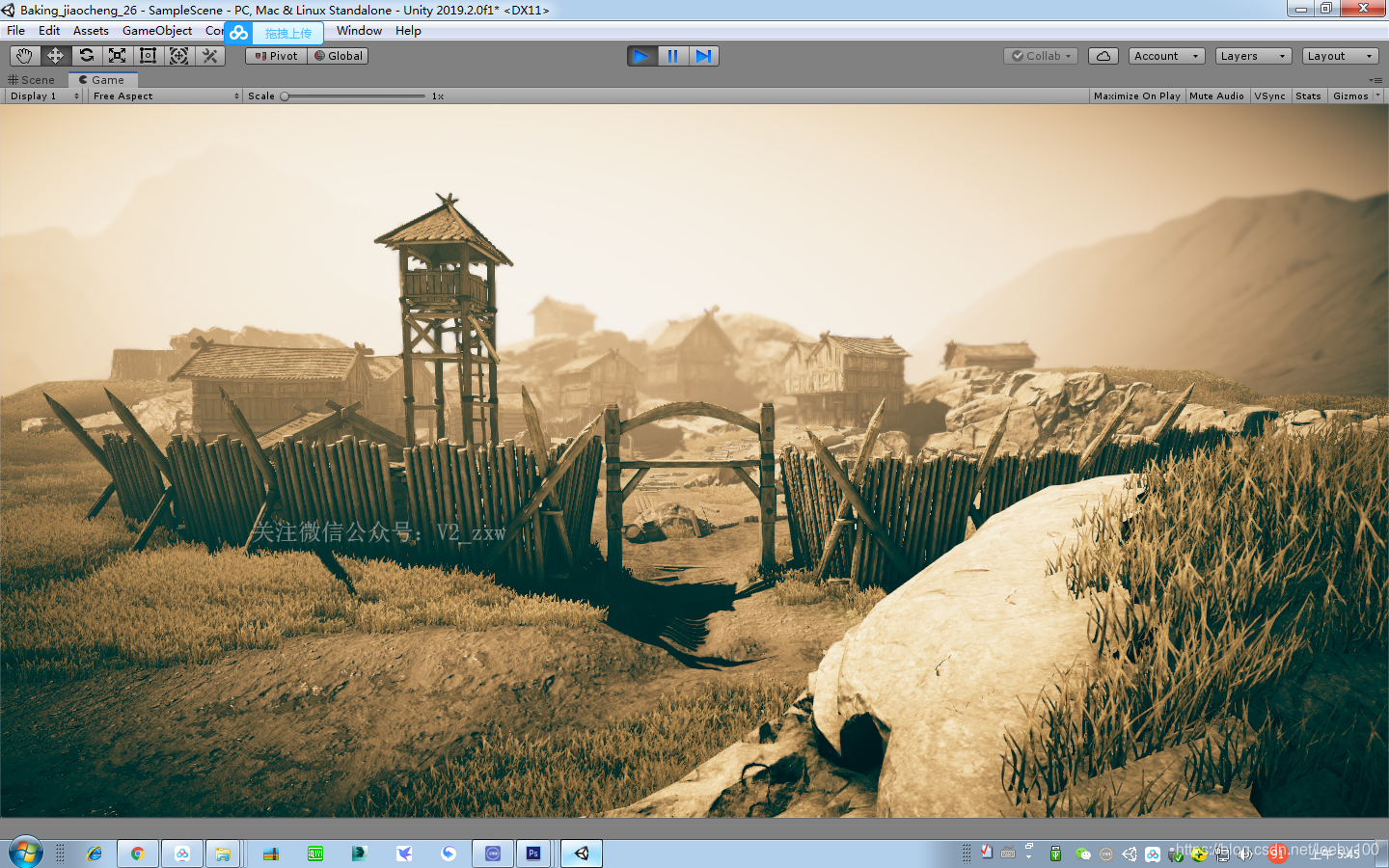Step forward one frame
The image size is (1389, 868).
pos(703,56)
